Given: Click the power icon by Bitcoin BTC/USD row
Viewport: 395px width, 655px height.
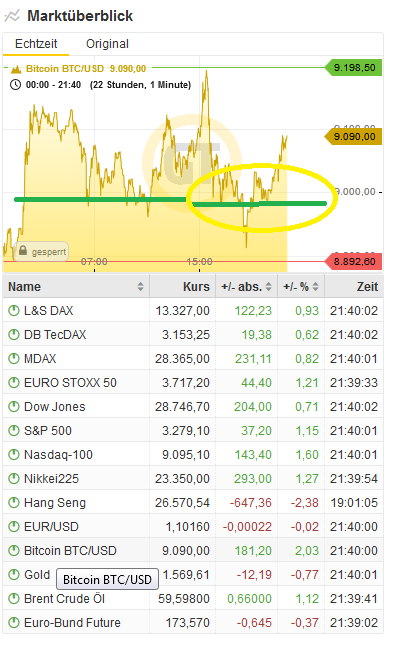Looking at the screenshot, I should pyautogui.click(x=14, y=551).
